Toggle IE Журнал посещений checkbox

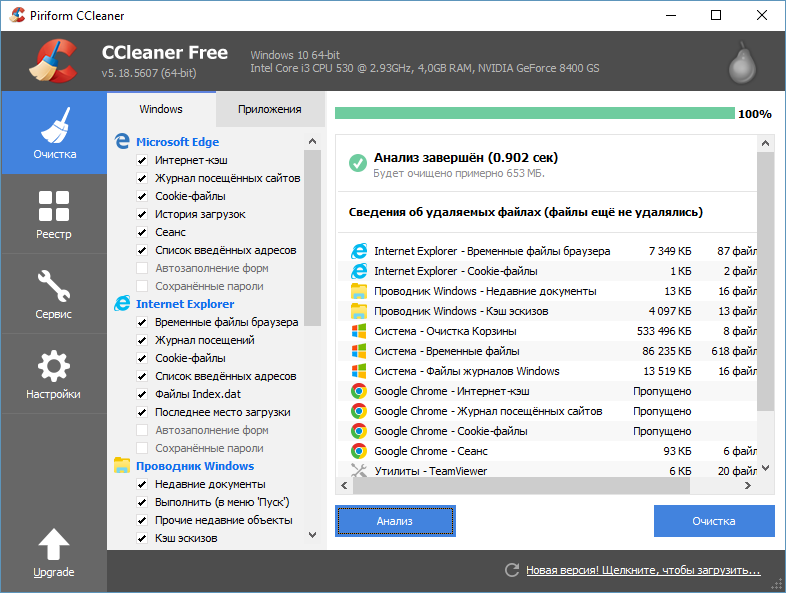click(142, 340)
